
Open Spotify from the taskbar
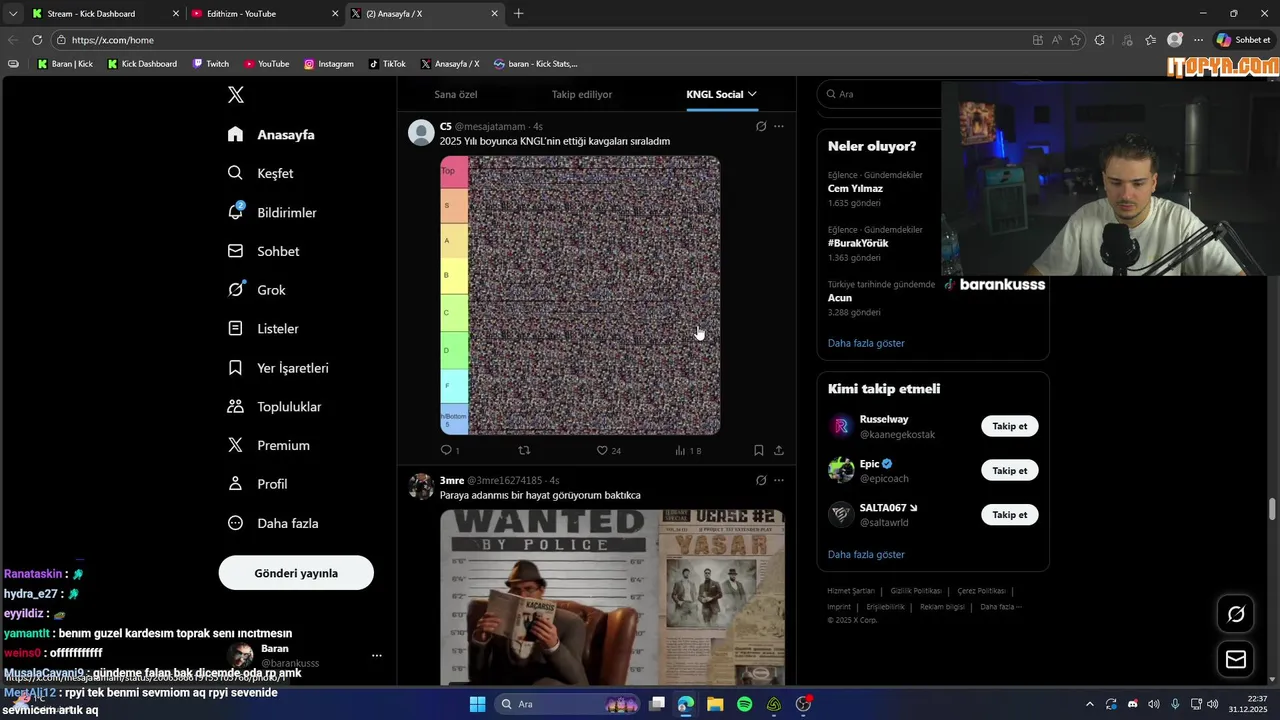744,704
